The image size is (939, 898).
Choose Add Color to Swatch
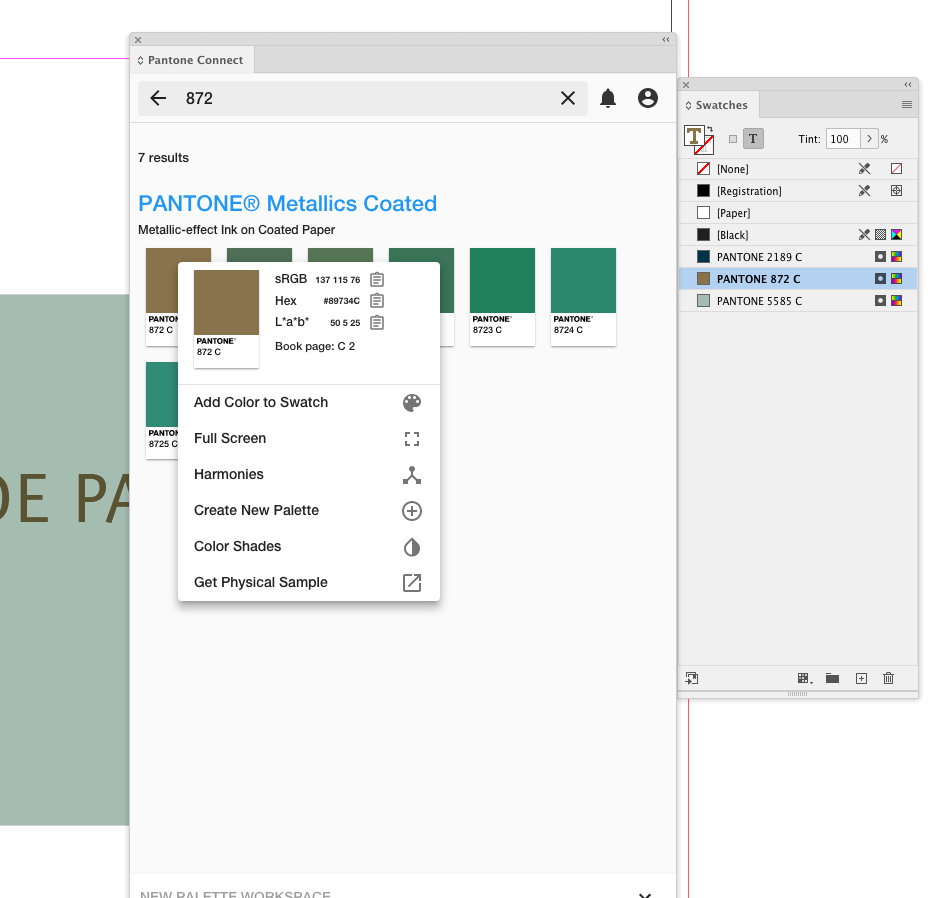tap(308, 402)
